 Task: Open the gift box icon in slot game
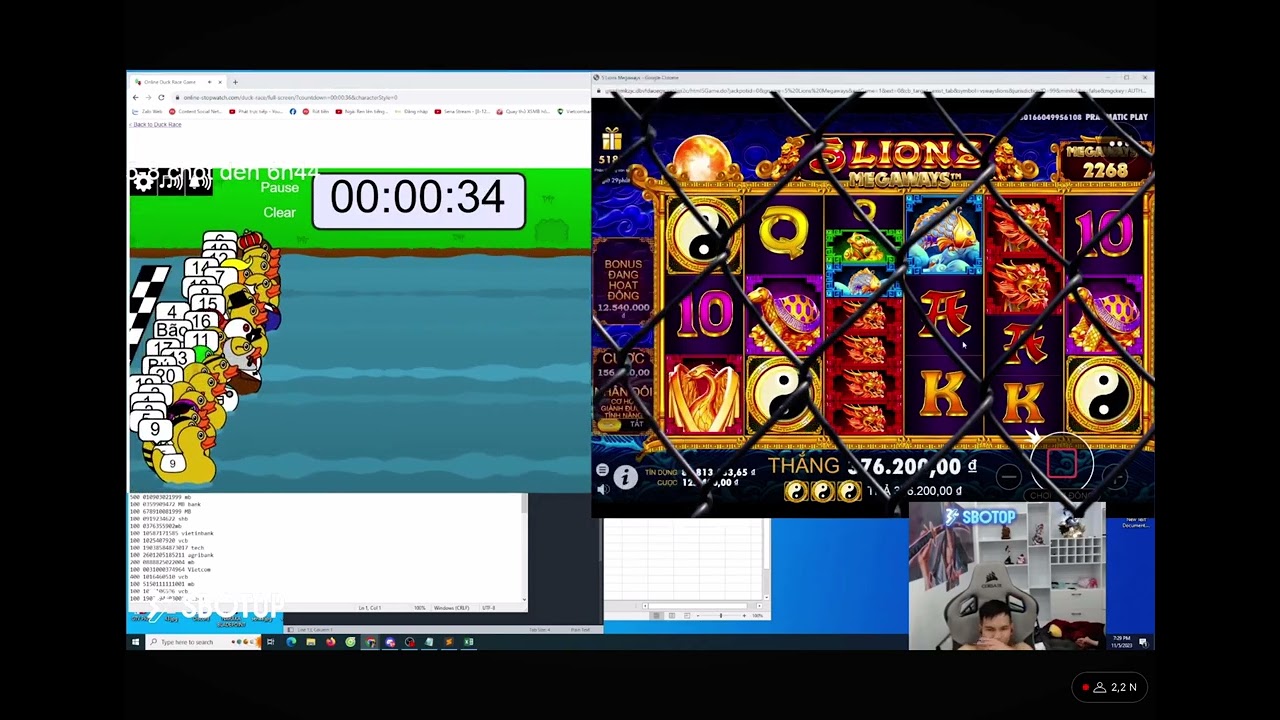tap(612, 139)
